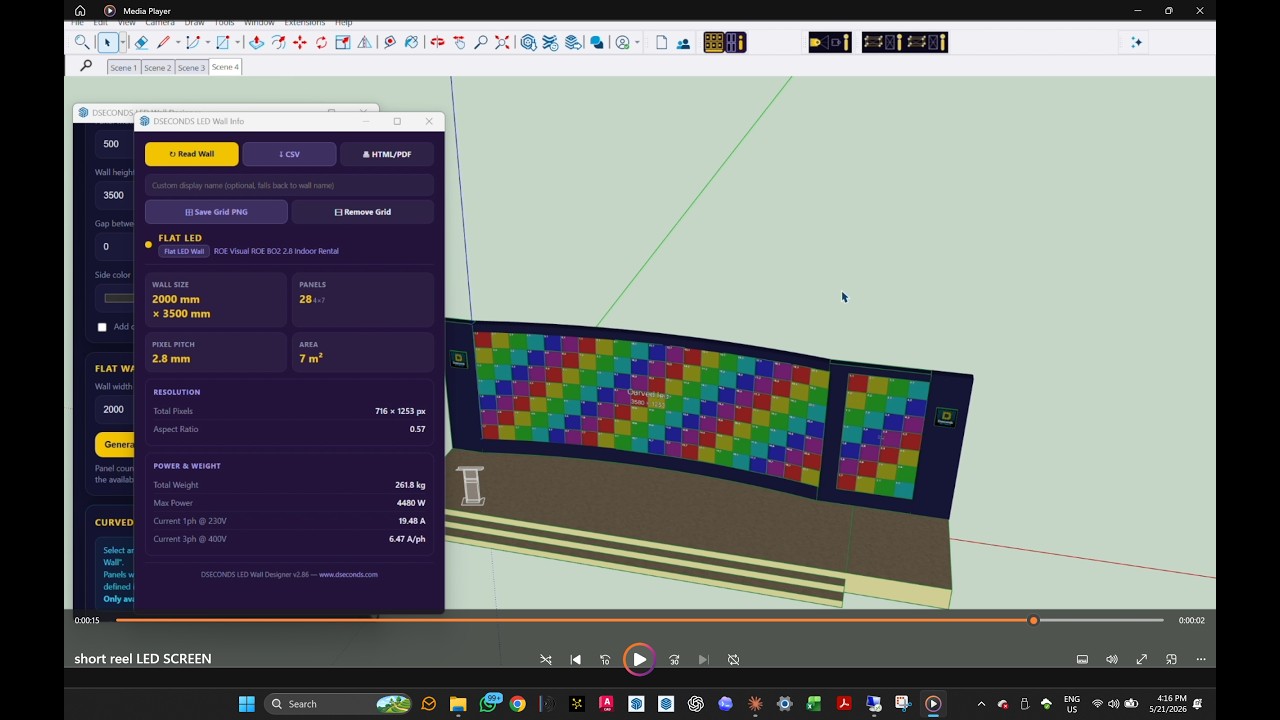
Task: Open the Select tool dropdown arrow
Action: pyautogui.click(x=123, y=42)
